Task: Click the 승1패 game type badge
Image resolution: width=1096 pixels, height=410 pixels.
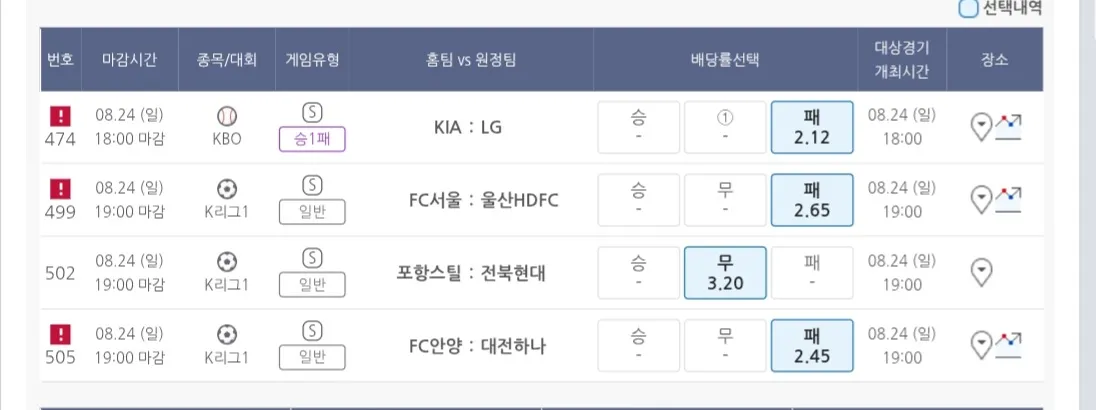Action: tap(312, 139)
